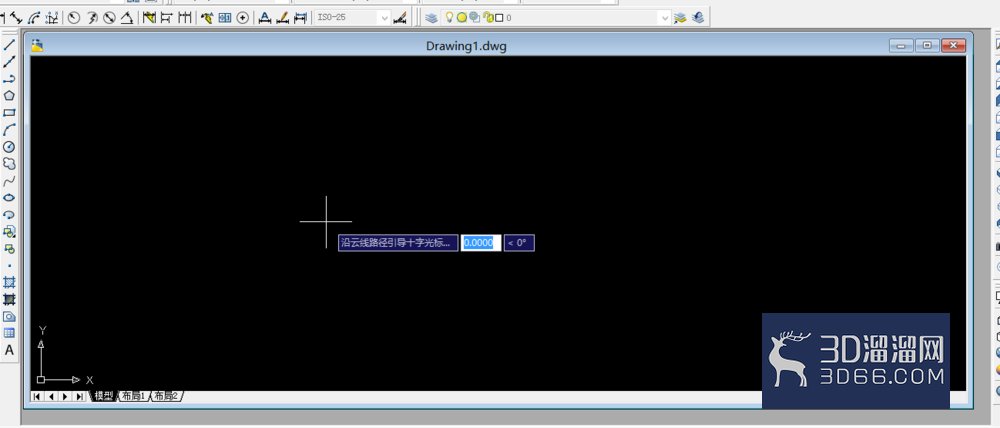This screenshot has height=428, width=1000.
Task: Click the Layer Previous icon
Action: [x=698, y=18]
